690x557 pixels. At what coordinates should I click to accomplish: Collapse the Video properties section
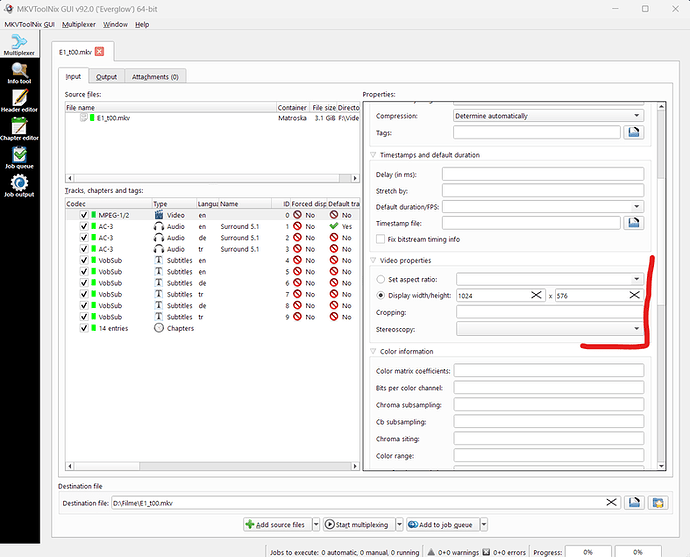(x=373, y=260)
